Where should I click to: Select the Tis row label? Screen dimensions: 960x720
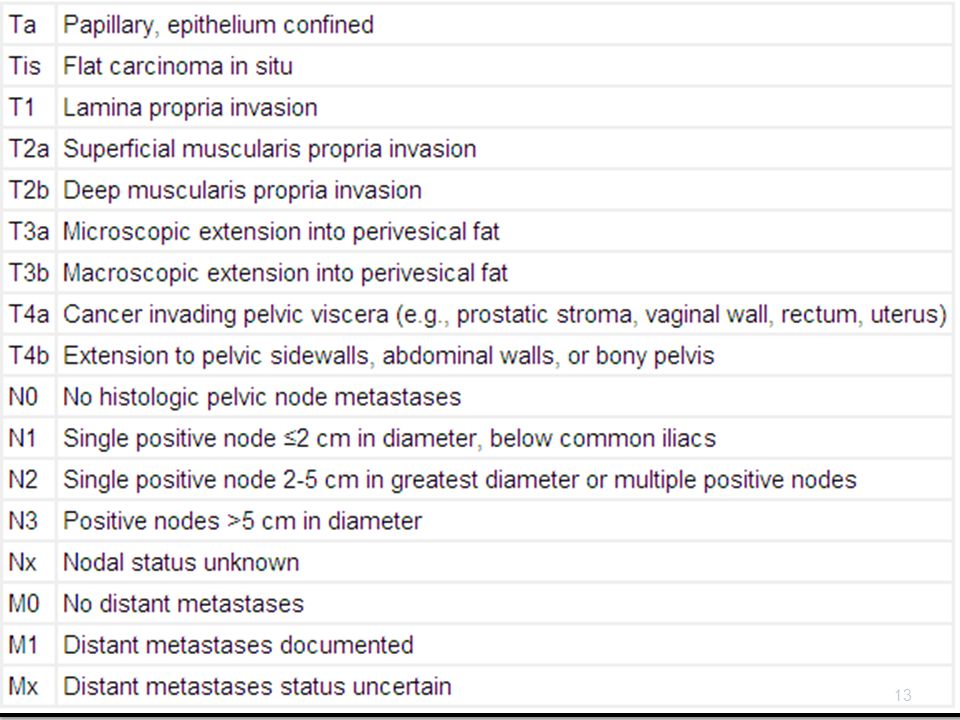(x=24, y=66)
